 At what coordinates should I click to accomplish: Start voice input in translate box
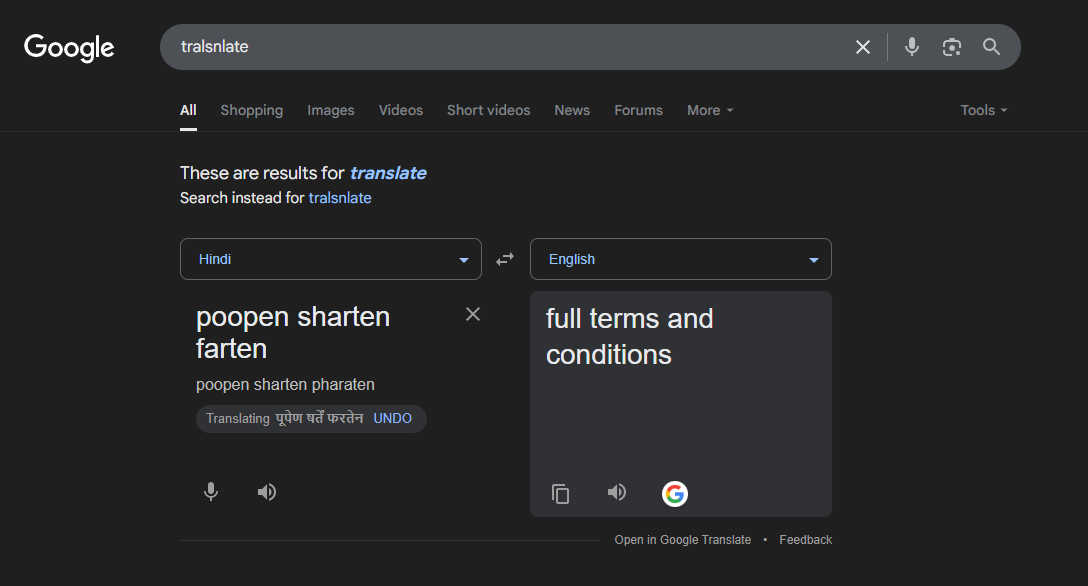coord(211,492)
